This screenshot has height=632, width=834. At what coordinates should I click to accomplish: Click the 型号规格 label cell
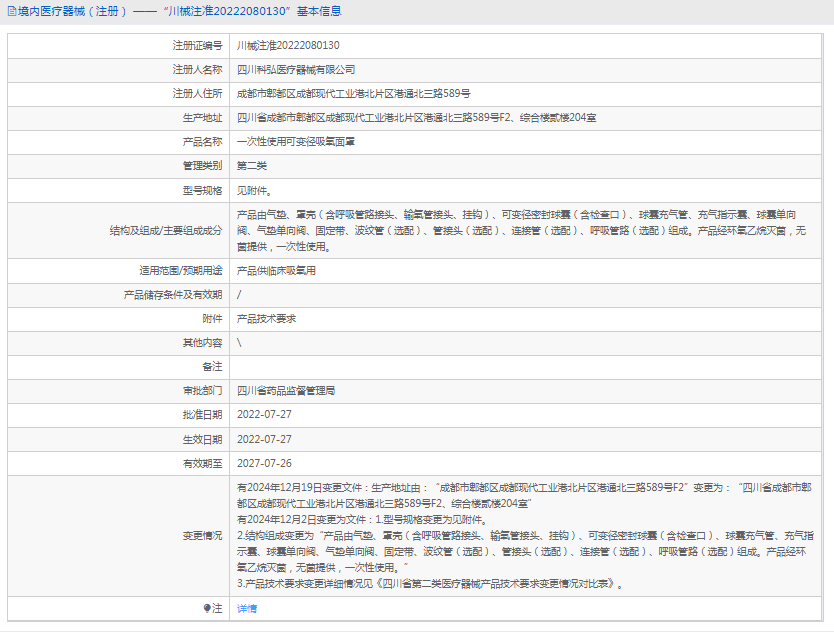click(119, 190)
